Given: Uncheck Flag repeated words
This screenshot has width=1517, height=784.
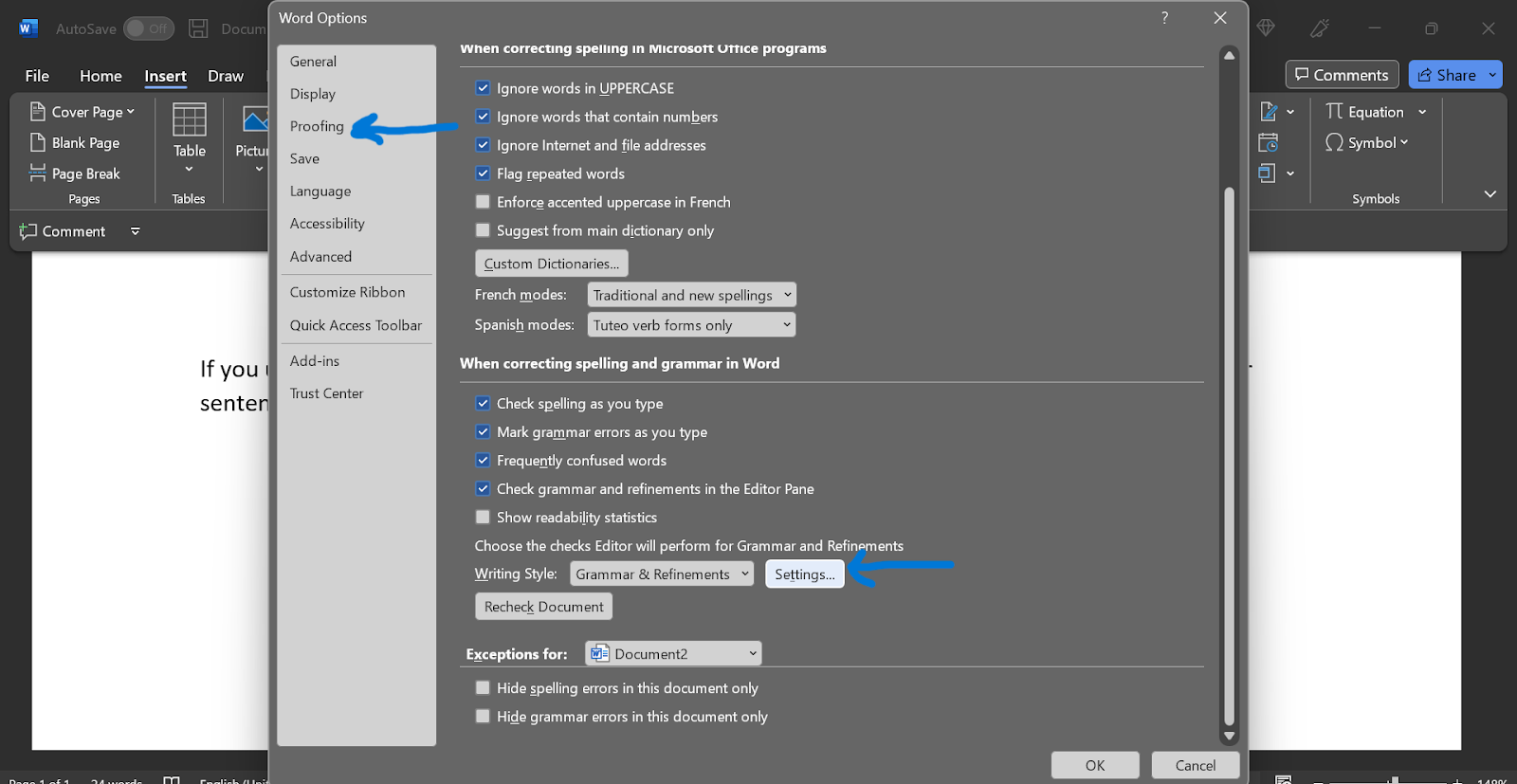Looking at the screenshot, I should [483, 173].
